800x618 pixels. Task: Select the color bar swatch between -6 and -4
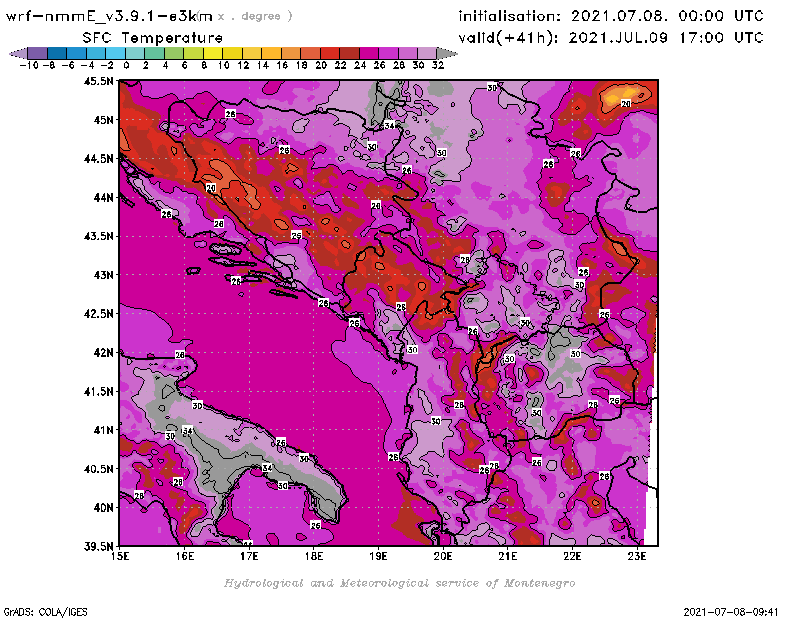pos(77,53)
